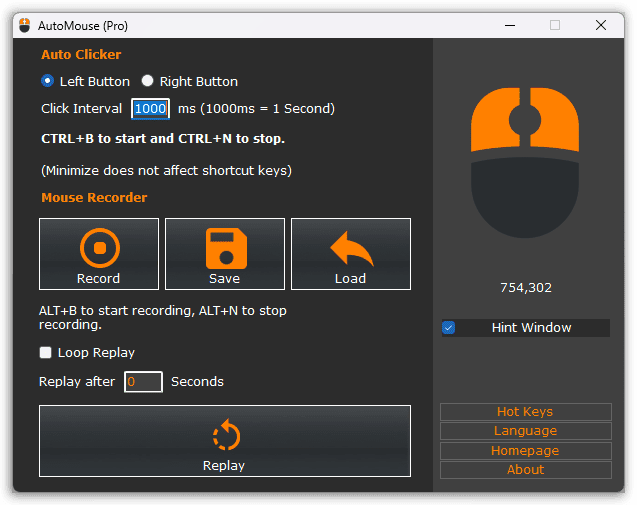Click the CTRL+B to start hint text

click(x=163, y=139)
